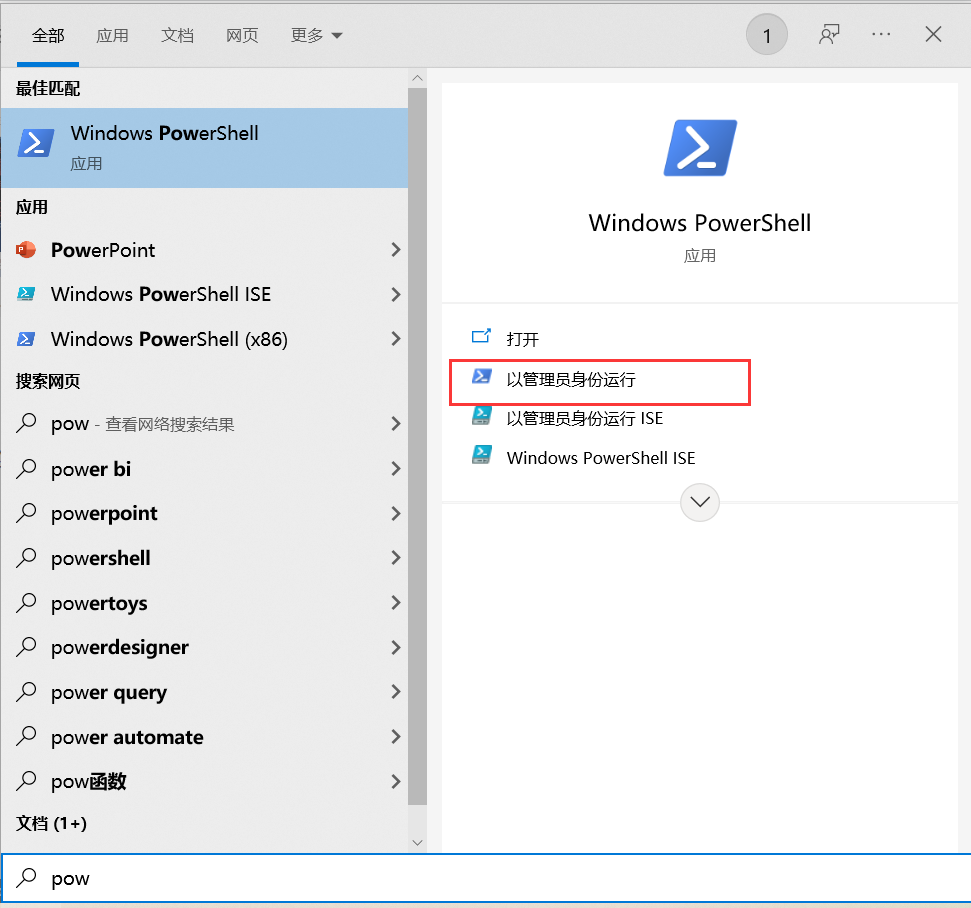Viewport: 971px width, 908px height.
Task: Select the 'power bi' search suggestion
Action: click(x=204, y=469)
